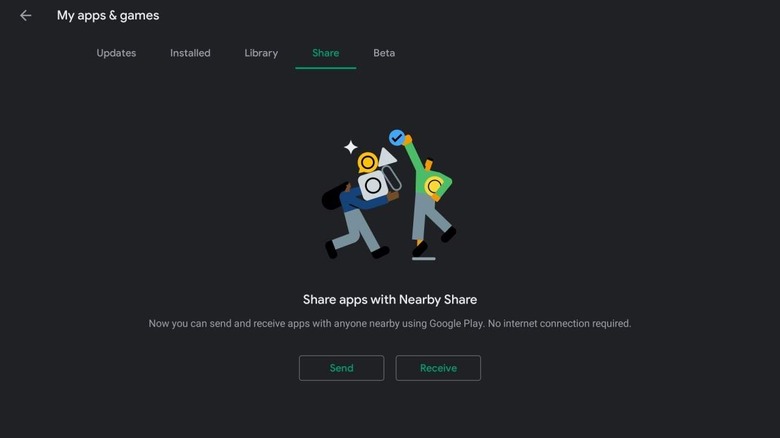Switch to the Updates tab

tap(116, 53)
